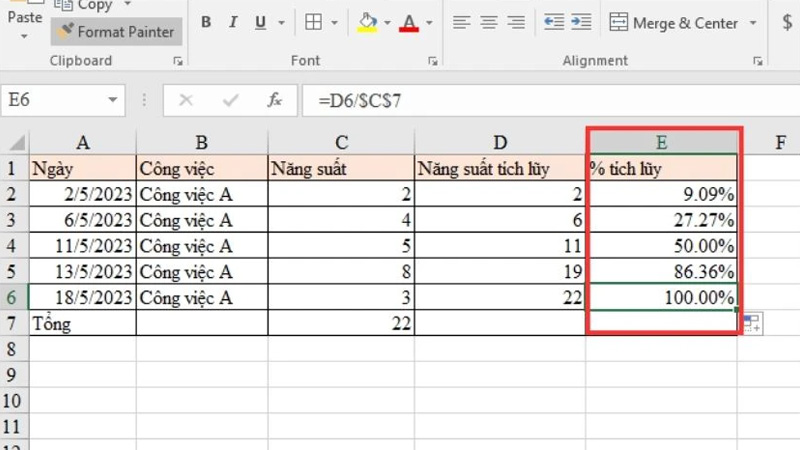Open Font settings dialog launcher
This screenshot has width=800, height=450.
433,61
